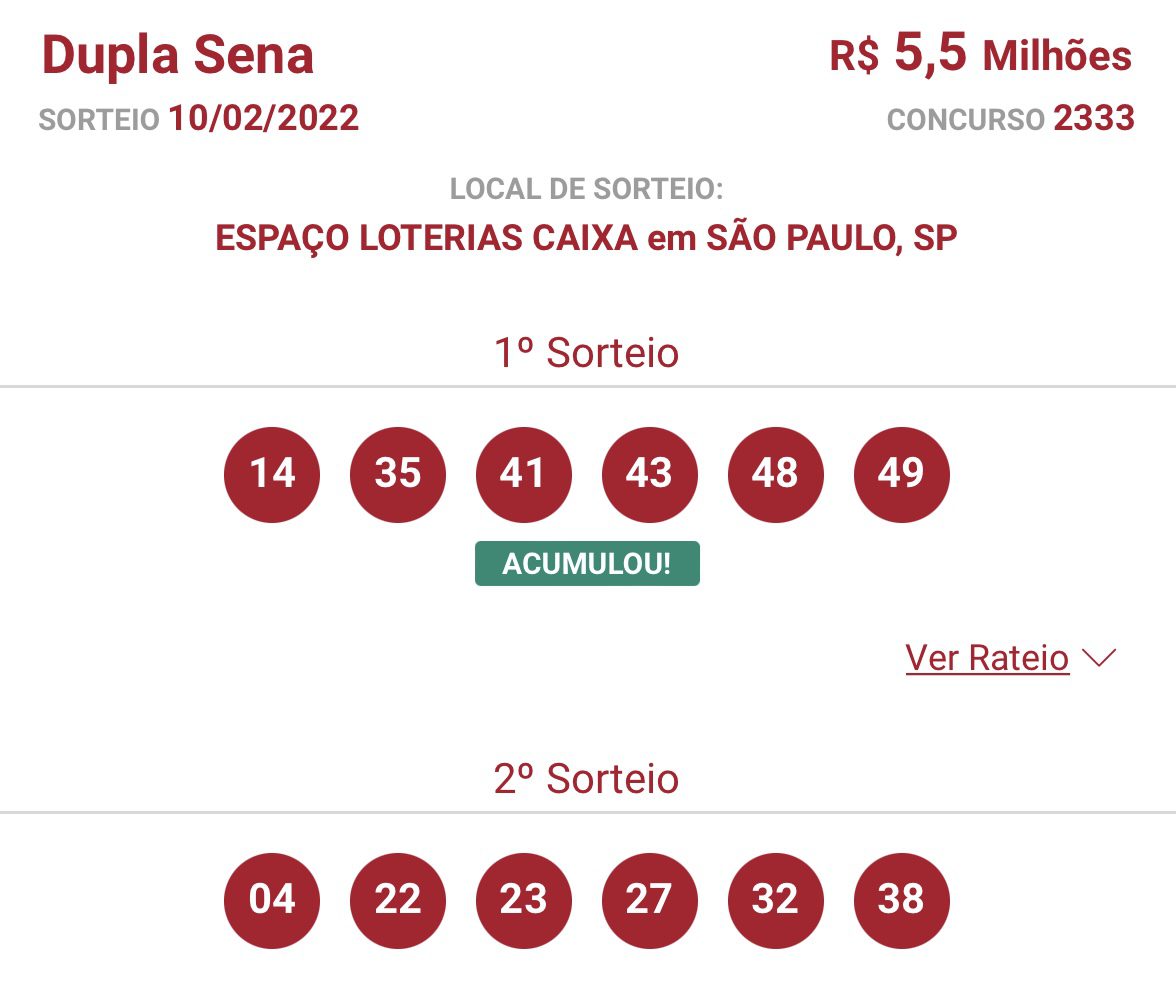Click the R$ 5,5 Milhões prize amount
The image size is (1176, 996).
tap(980, 55)
